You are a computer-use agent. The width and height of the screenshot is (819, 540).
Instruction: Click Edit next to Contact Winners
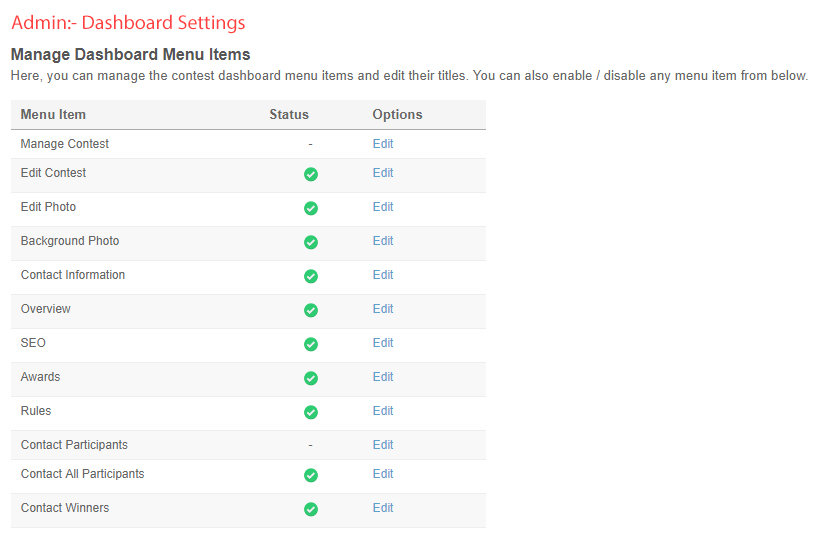[x=383, y=508]
